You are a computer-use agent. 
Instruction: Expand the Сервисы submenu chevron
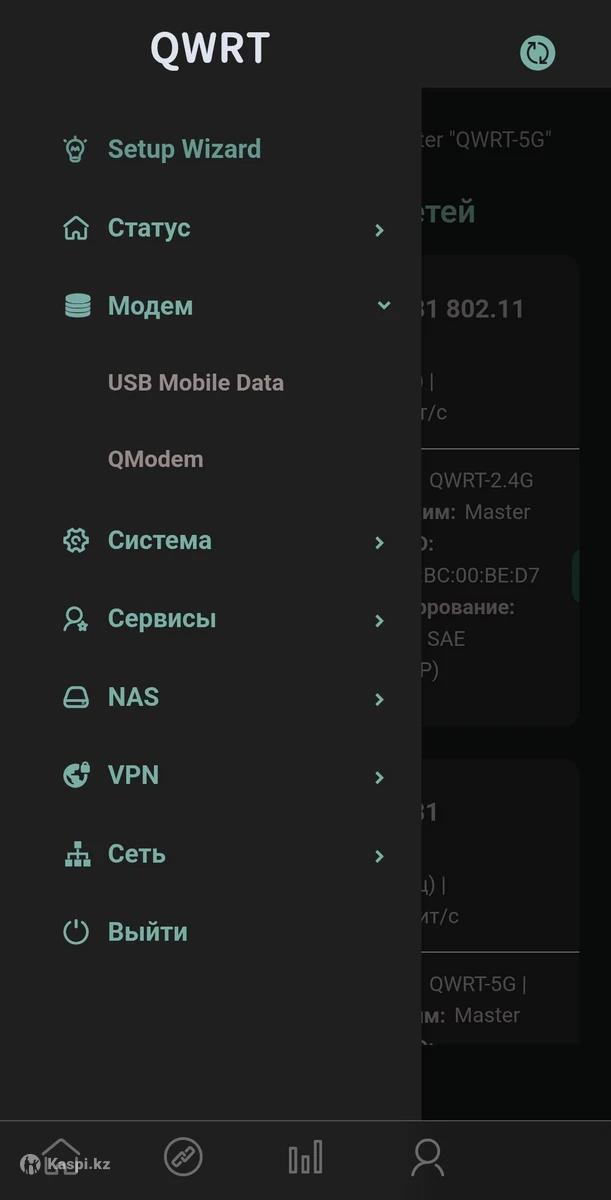click(x=379, y=620)
